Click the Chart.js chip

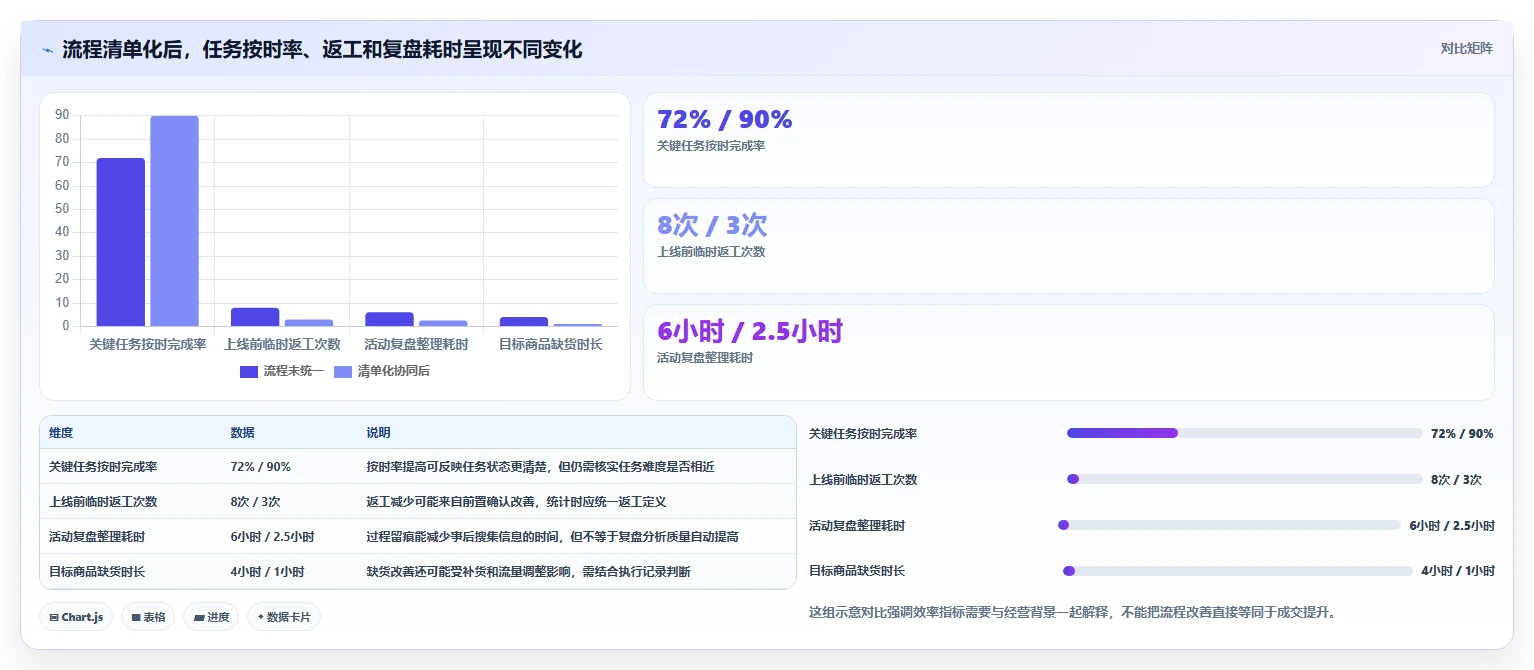point(77,617)
